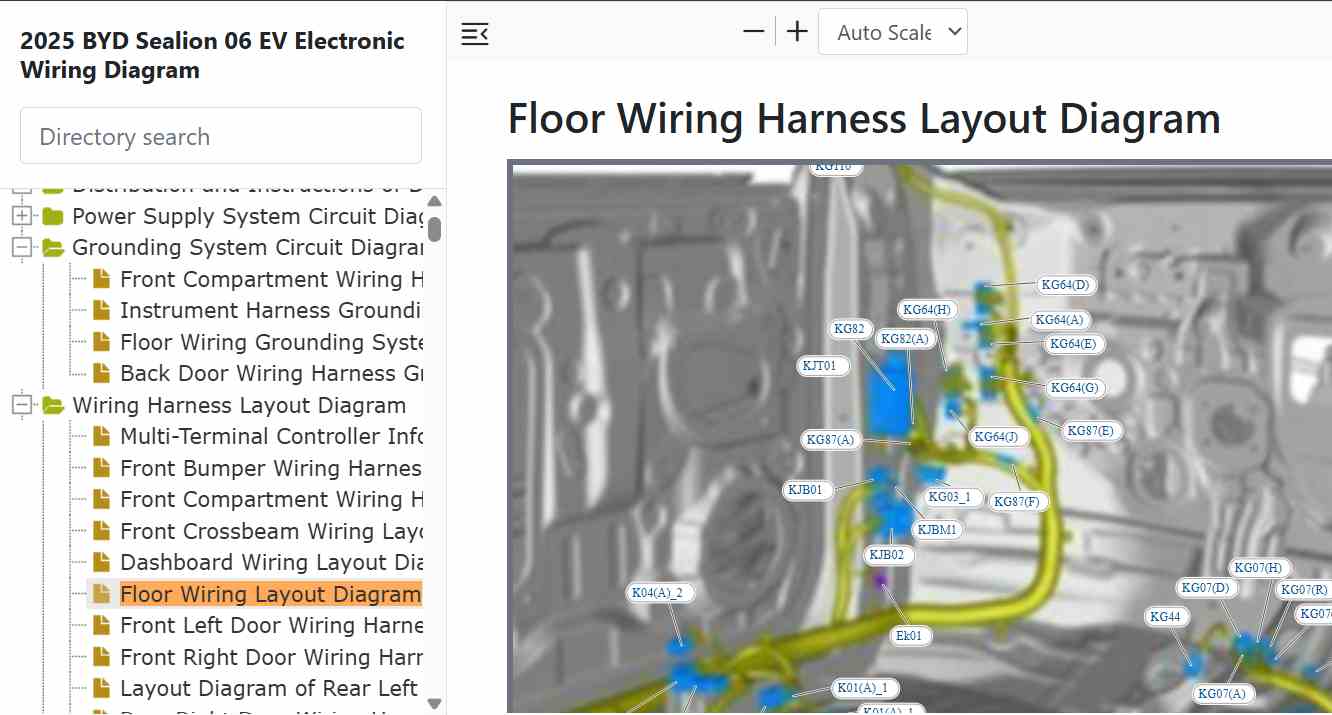
Task: Click the Front Right Door document icon
Action: click(x=101, y=657)
